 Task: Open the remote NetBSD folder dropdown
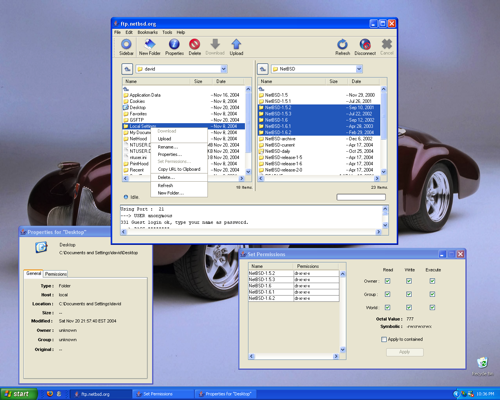click(359, 69)
